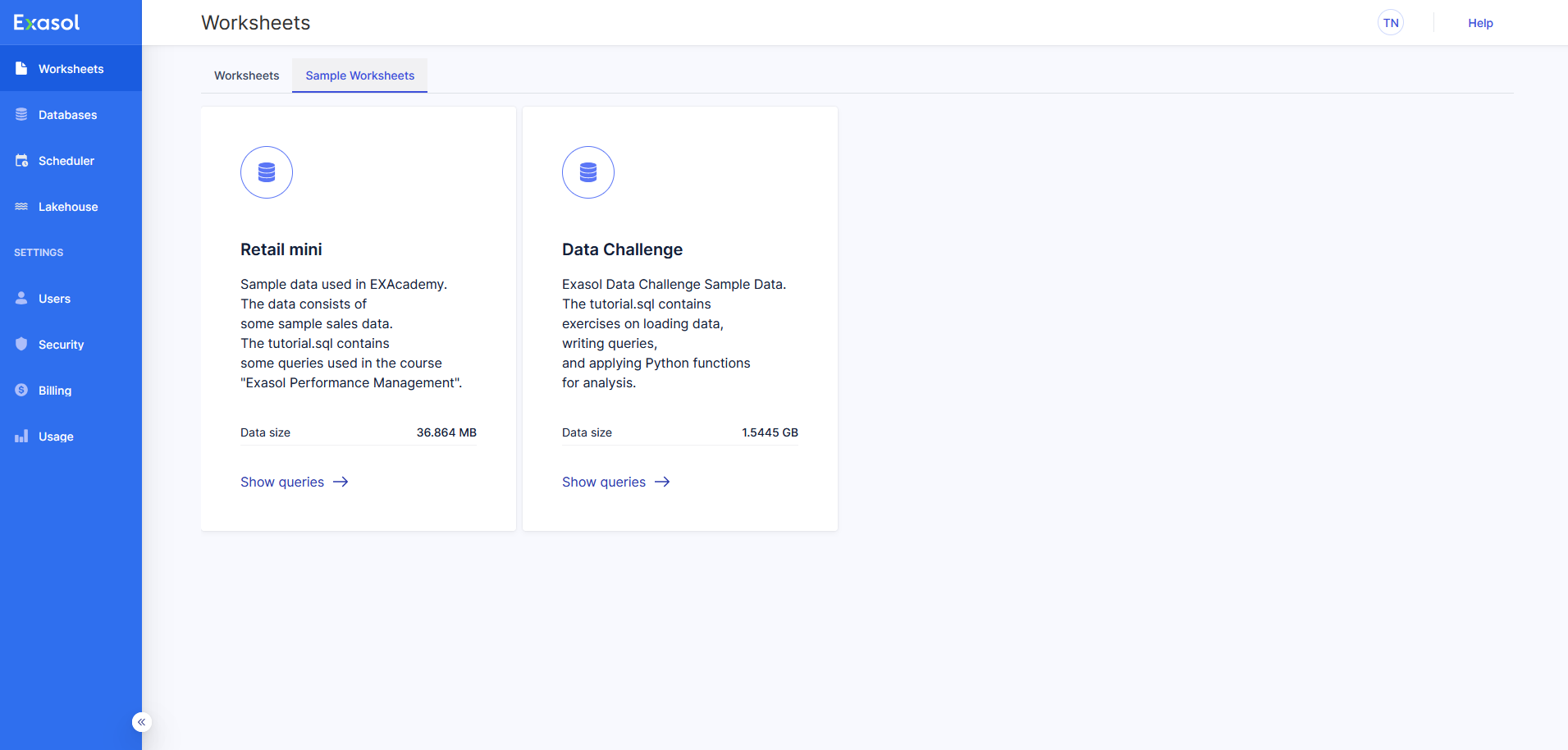The height and width of the screenshot is (750, 1568).
Task: Select the Sample Worksheets tab
Action: (359, 75)
